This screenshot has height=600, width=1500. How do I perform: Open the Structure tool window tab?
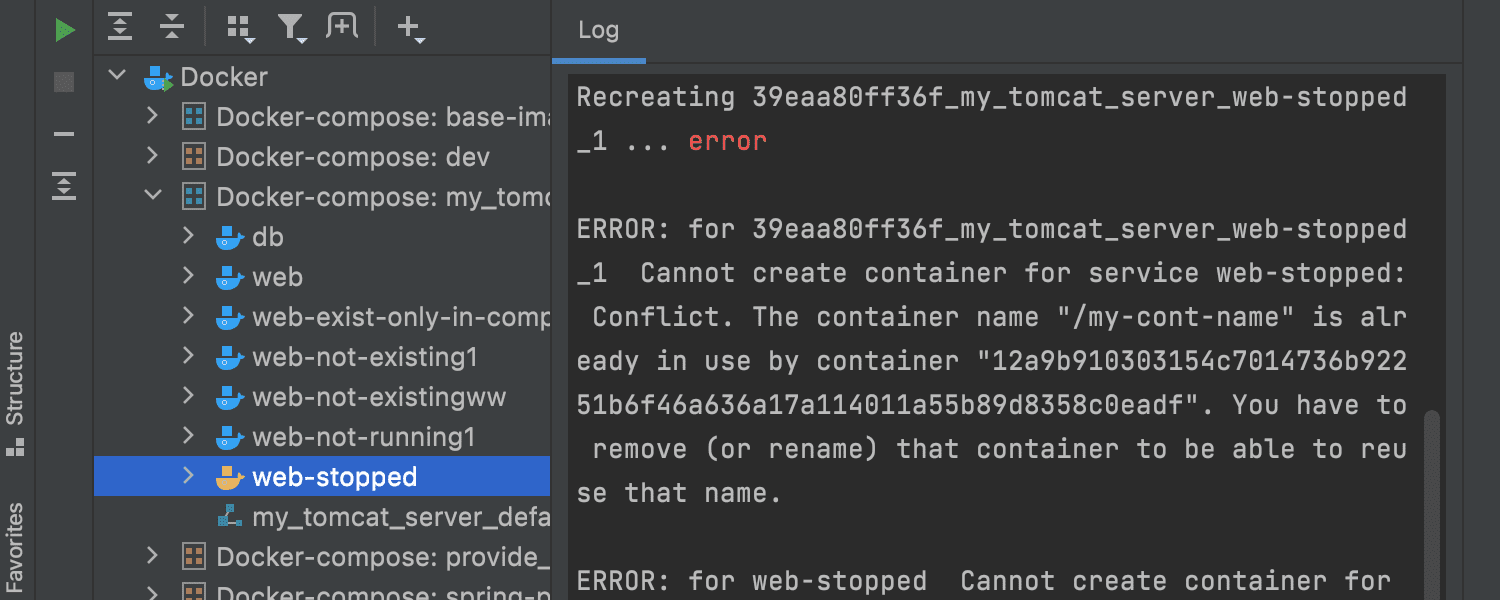pos(15,392)
